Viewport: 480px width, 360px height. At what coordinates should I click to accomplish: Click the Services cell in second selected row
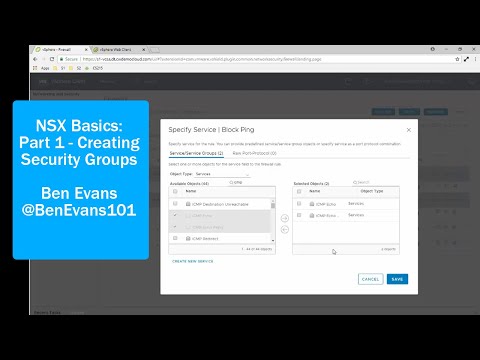356,215
